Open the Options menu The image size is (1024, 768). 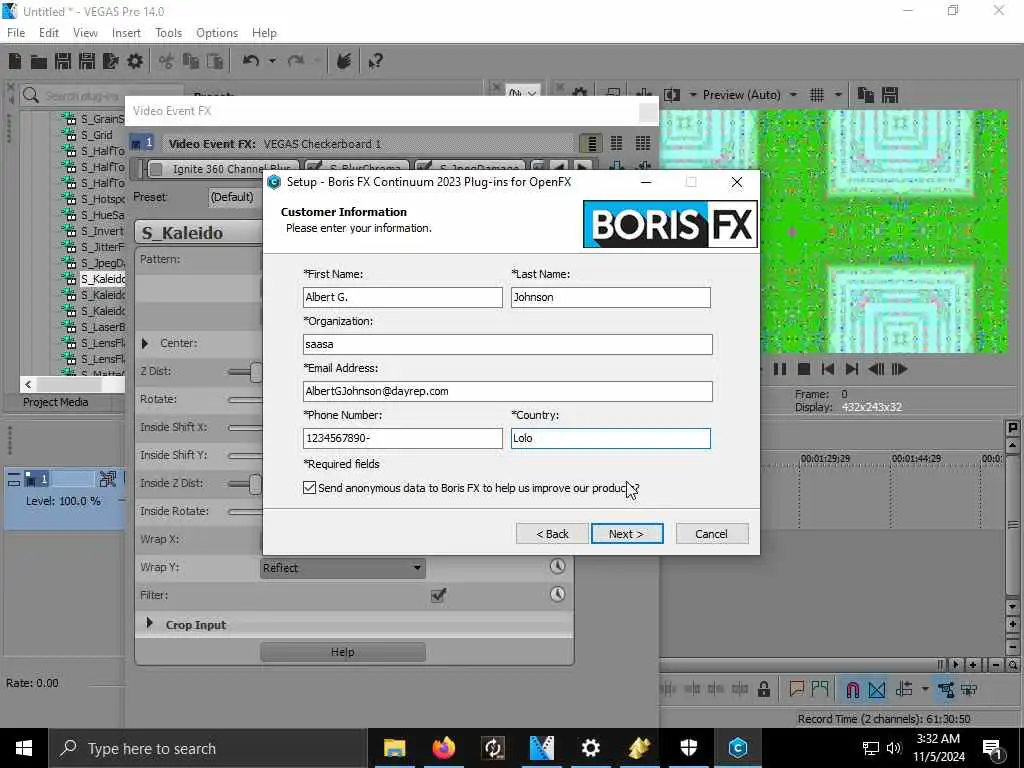(217, 33)
